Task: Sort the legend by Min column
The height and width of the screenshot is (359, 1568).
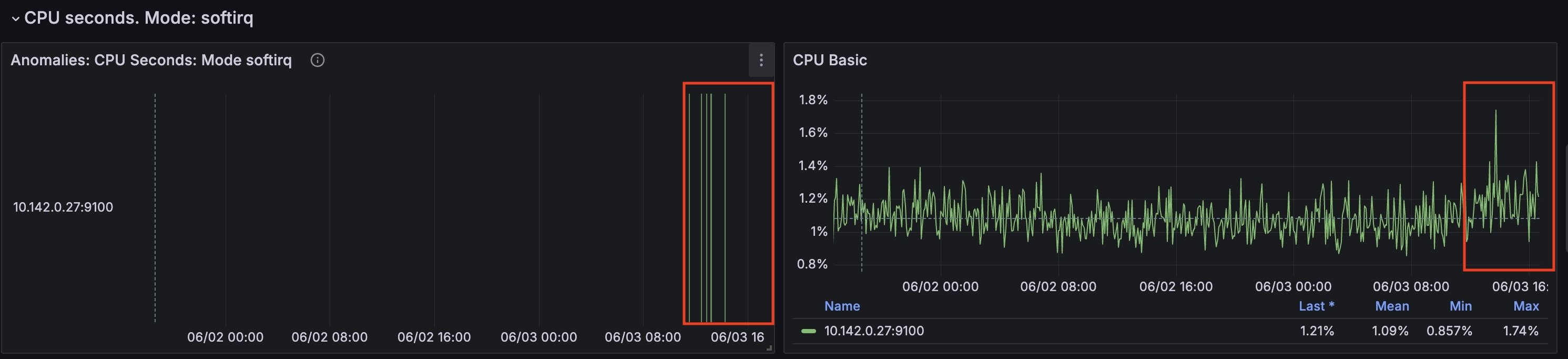Action: 1460,306
